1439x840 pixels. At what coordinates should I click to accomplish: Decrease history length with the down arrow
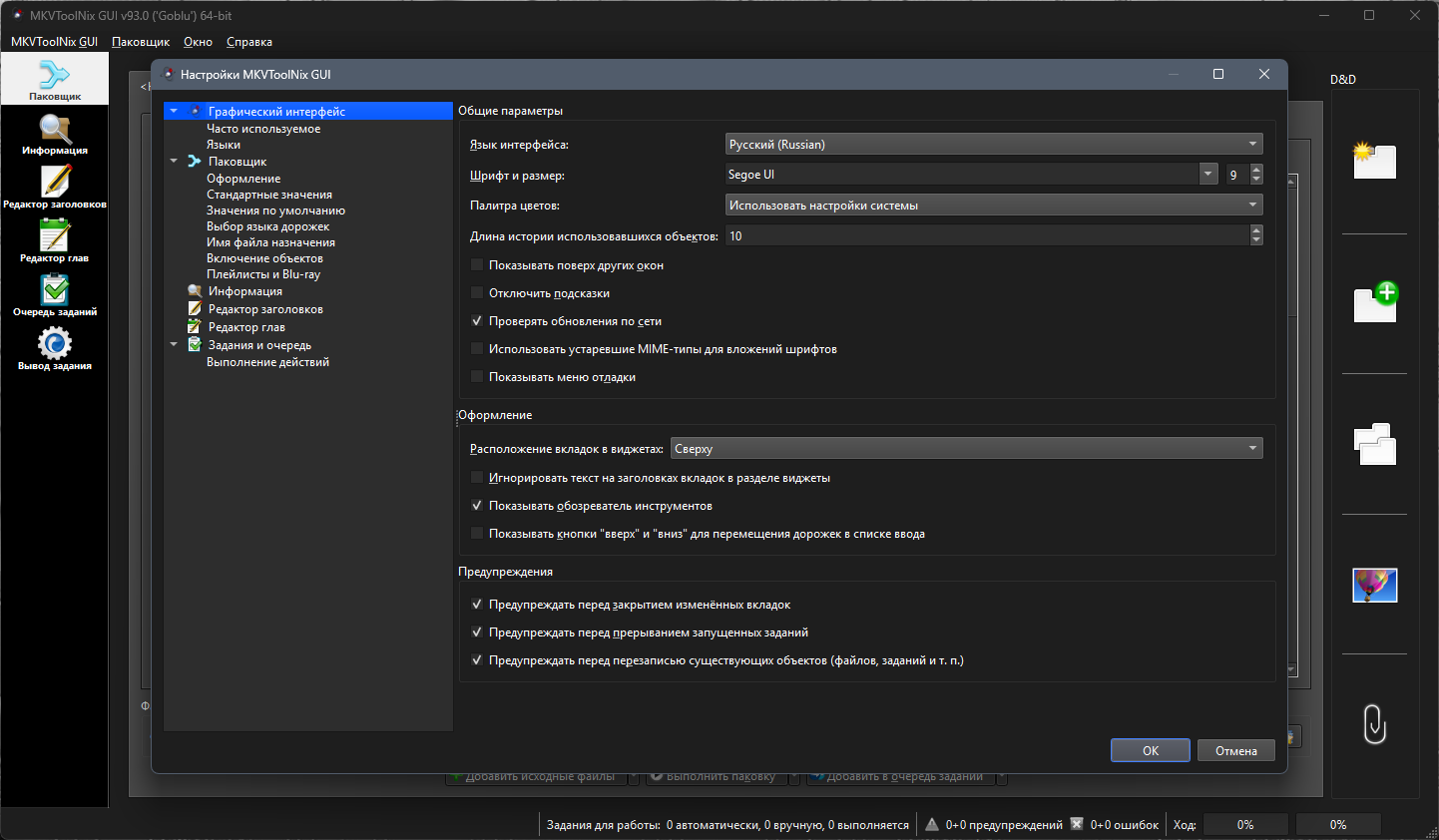[1256, 240]
